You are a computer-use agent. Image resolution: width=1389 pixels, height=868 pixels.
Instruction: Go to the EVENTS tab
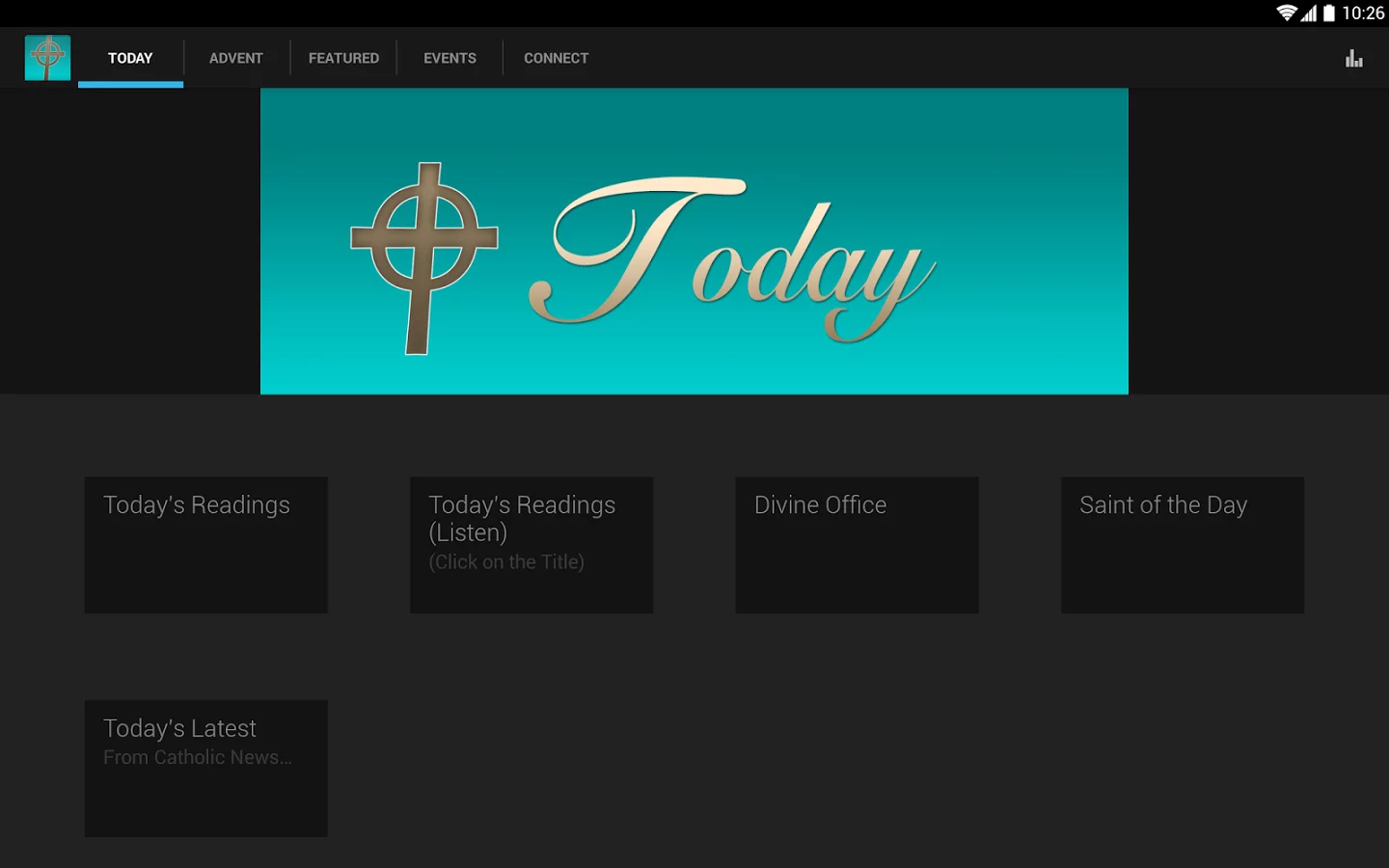[449, 58]
